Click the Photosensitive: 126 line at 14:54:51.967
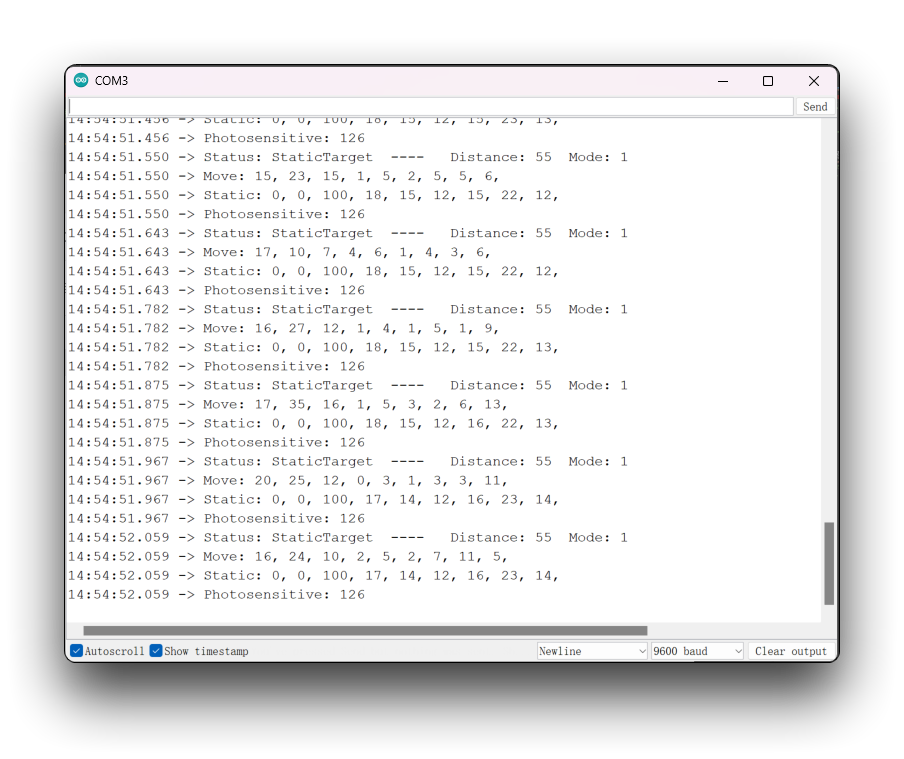Image resolution: width=904 pixels, height=759 pixels. (216, 518)
